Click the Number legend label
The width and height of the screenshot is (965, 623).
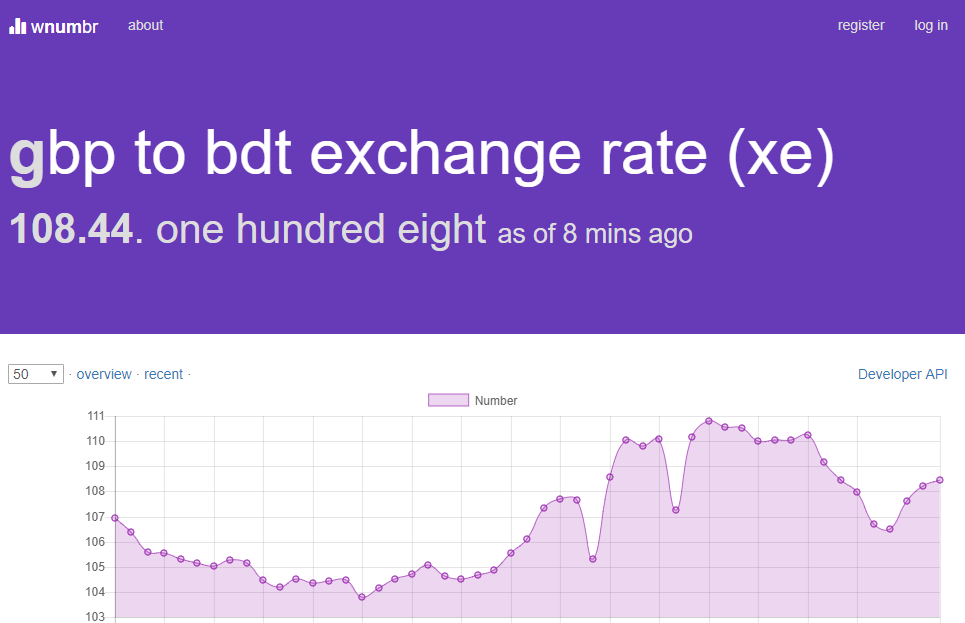(x=496, y=400)
